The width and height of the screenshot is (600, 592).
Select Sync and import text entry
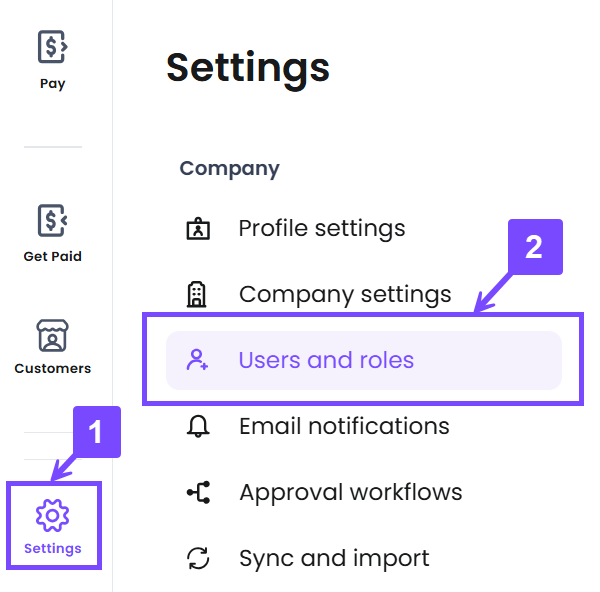tap(334, 558)
